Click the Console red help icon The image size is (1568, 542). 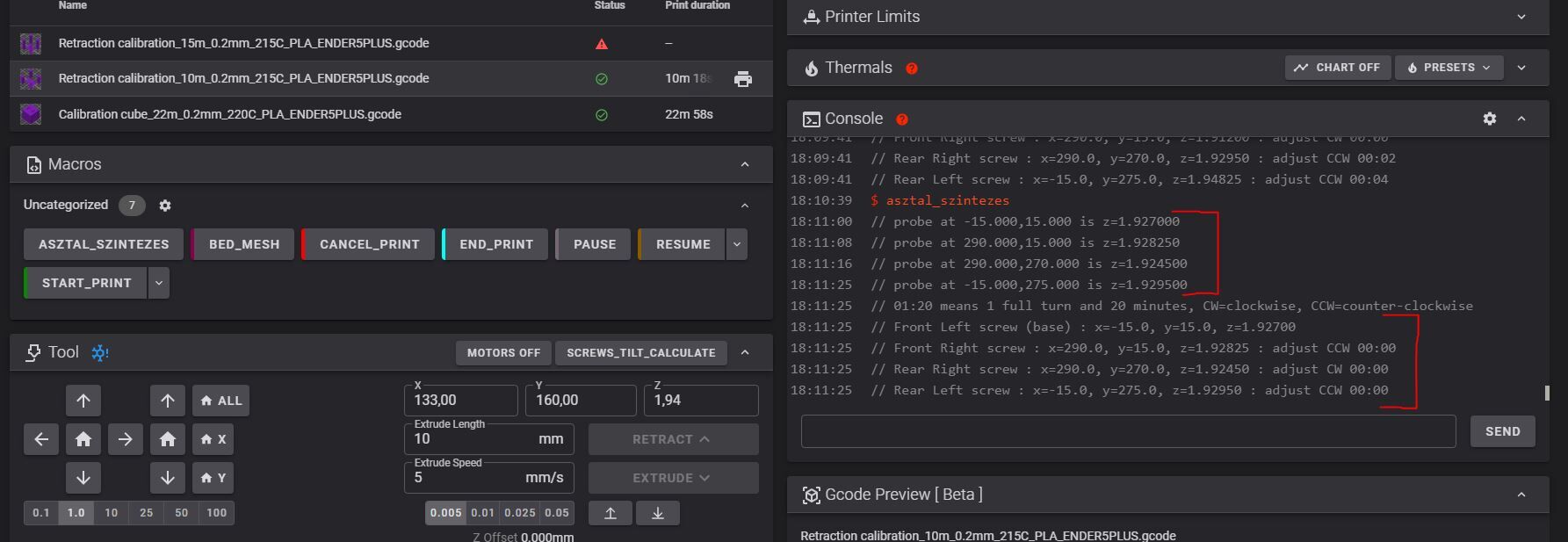[902, 119]
